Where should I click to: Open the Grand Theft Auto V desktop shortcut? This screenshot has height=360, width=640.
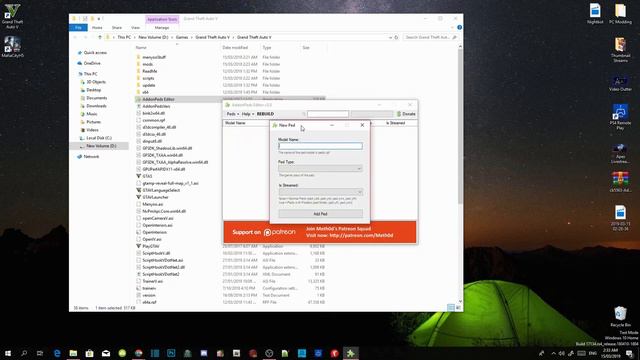click(x=12, y=16)
